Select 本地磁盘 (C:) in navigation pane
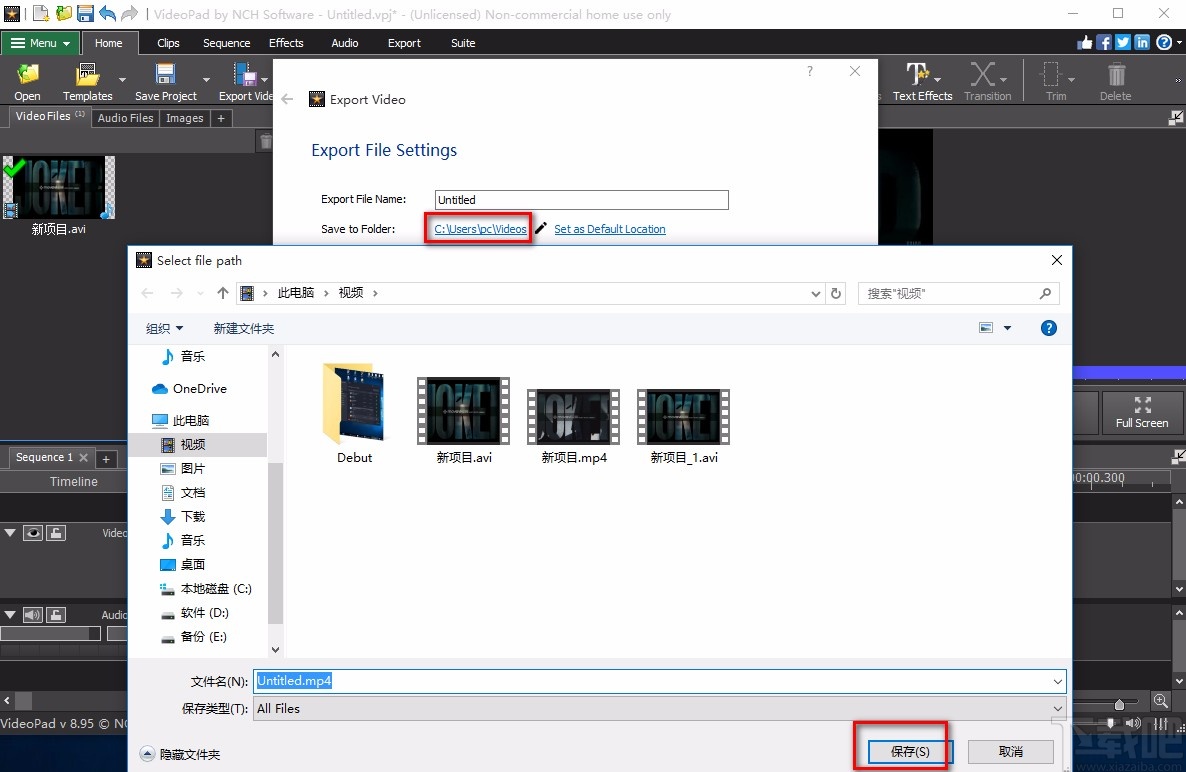 206,588
